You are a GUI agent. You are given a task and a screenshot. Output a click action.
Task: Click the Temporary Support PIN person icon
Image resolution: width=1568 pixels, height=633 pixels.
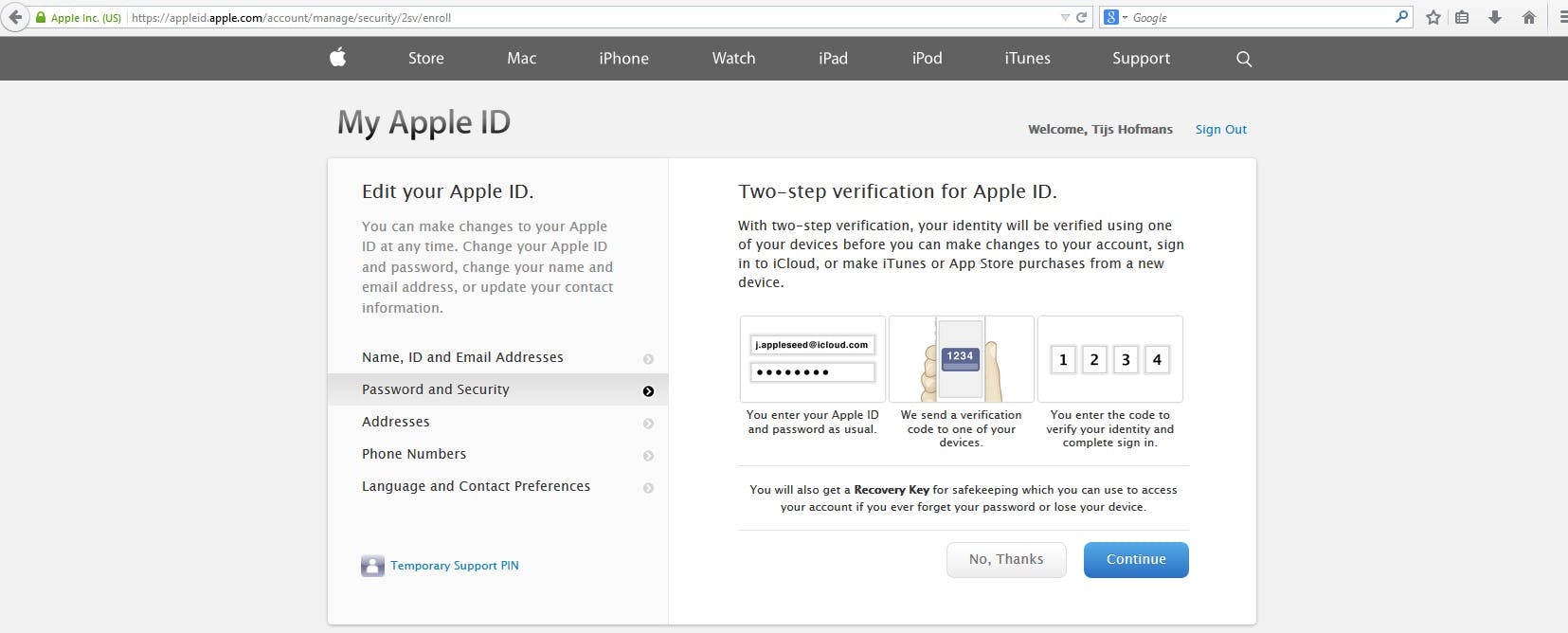(372, 566)
